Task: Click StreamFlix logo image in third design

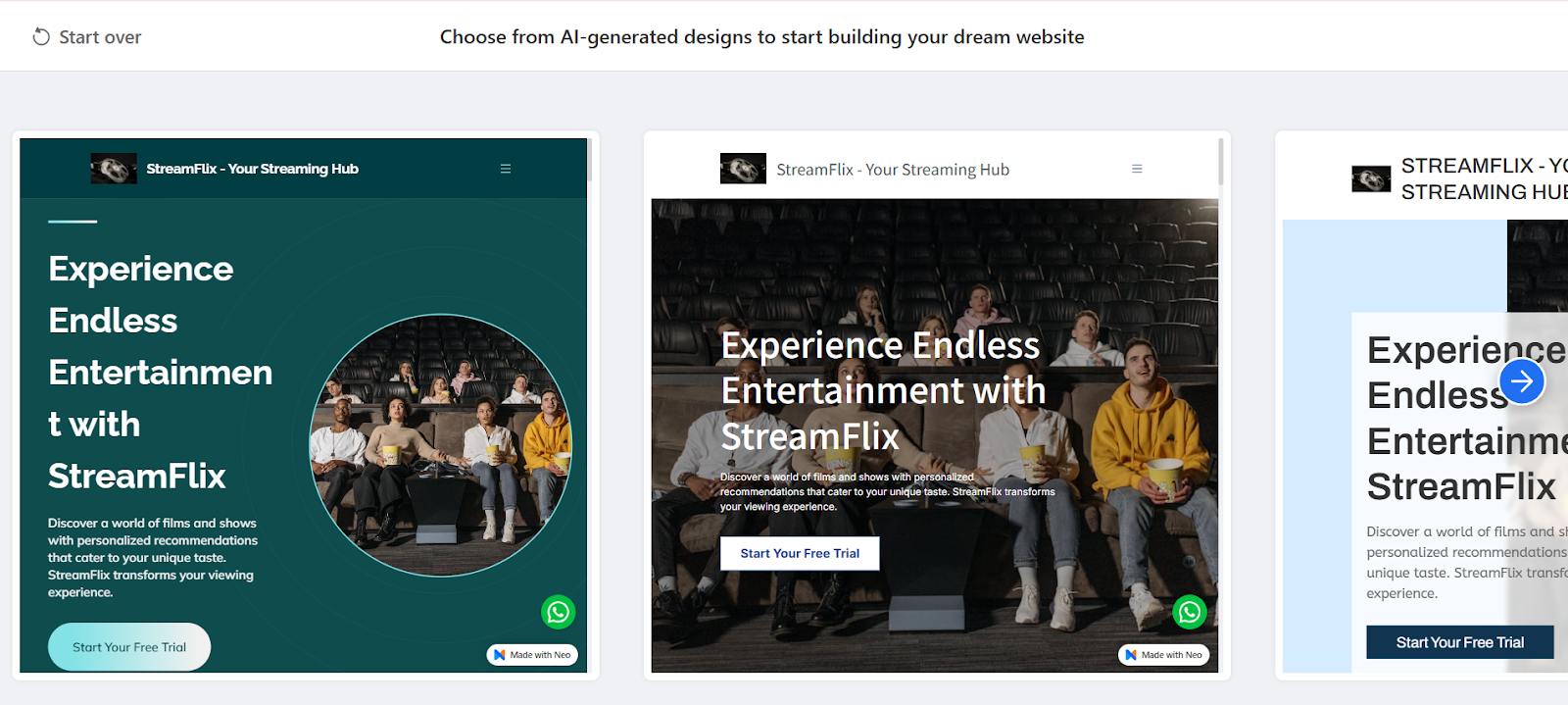Action: (x=1371, y=179)
